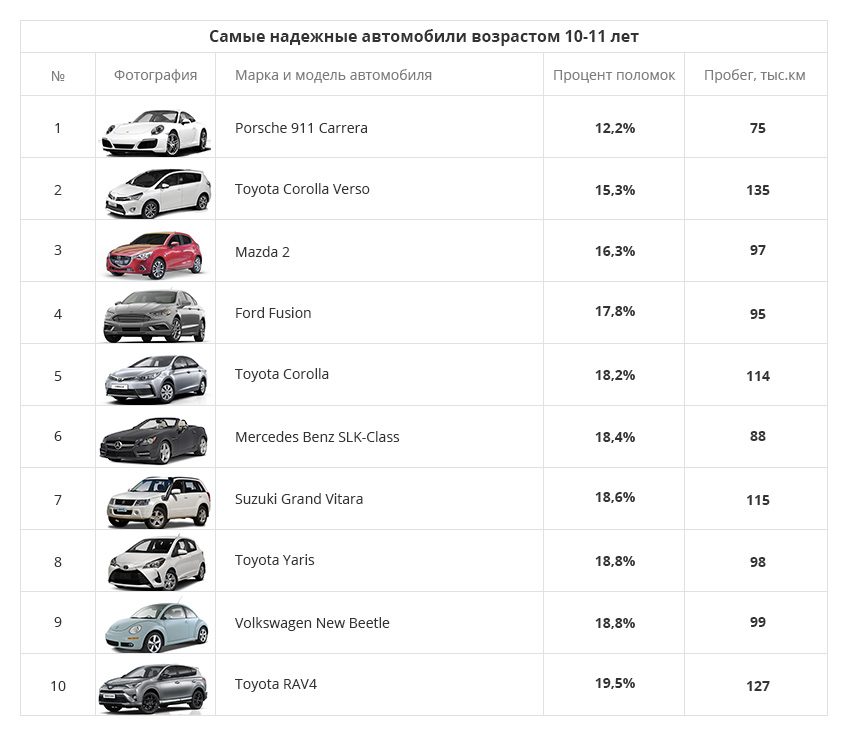Viewport: 848px width, 736px height.
Task: Click the Suzuki Grand Vitara image
Action: pyautogui.click(x=157, y=501)
